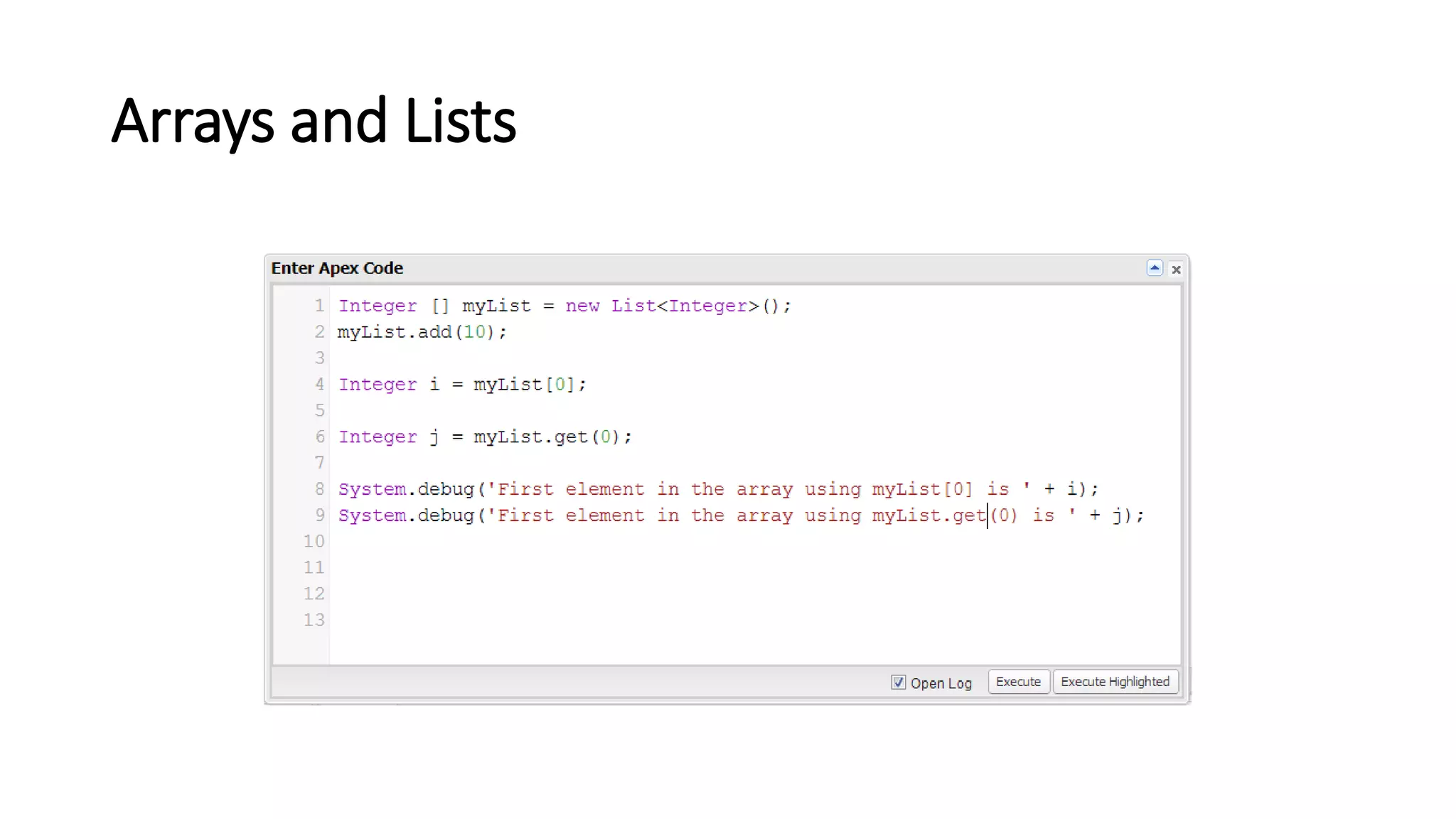The image size is (1456, 819).
Task: Click line number 11 in the gutter
Action: [314, 567]
